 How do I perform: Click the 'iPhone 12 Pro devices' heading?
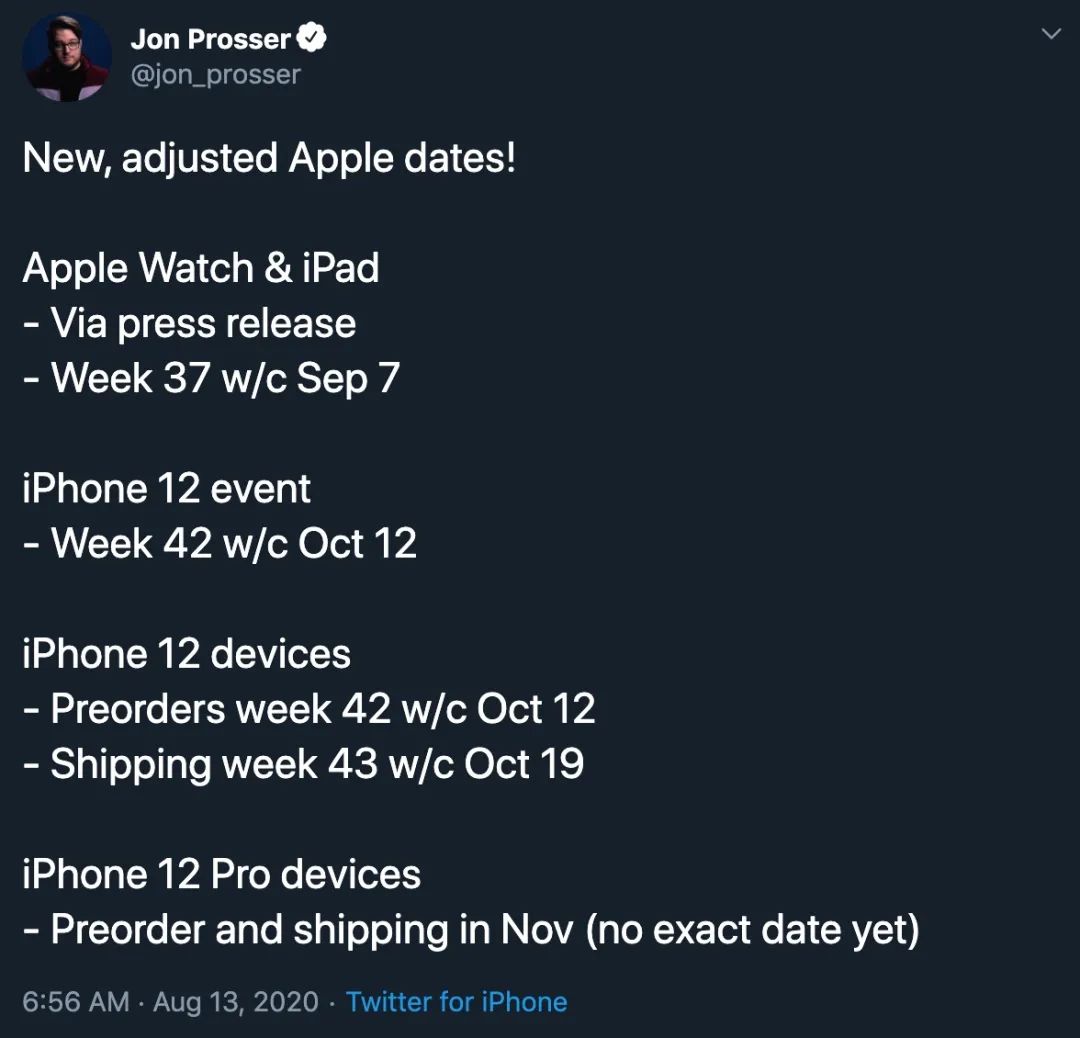221,874
